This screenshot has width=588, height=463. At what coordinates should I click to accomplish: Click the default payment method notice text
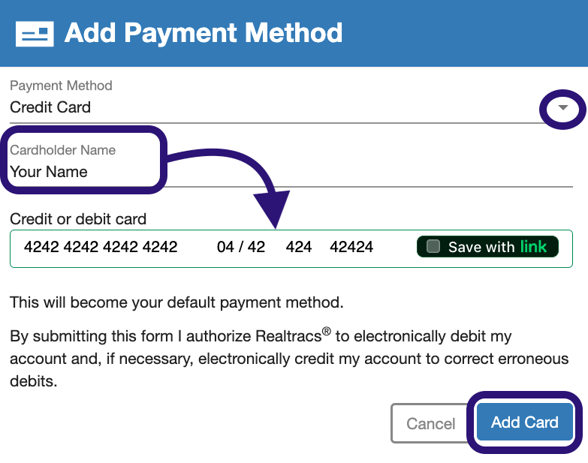(x=177, y=302)
